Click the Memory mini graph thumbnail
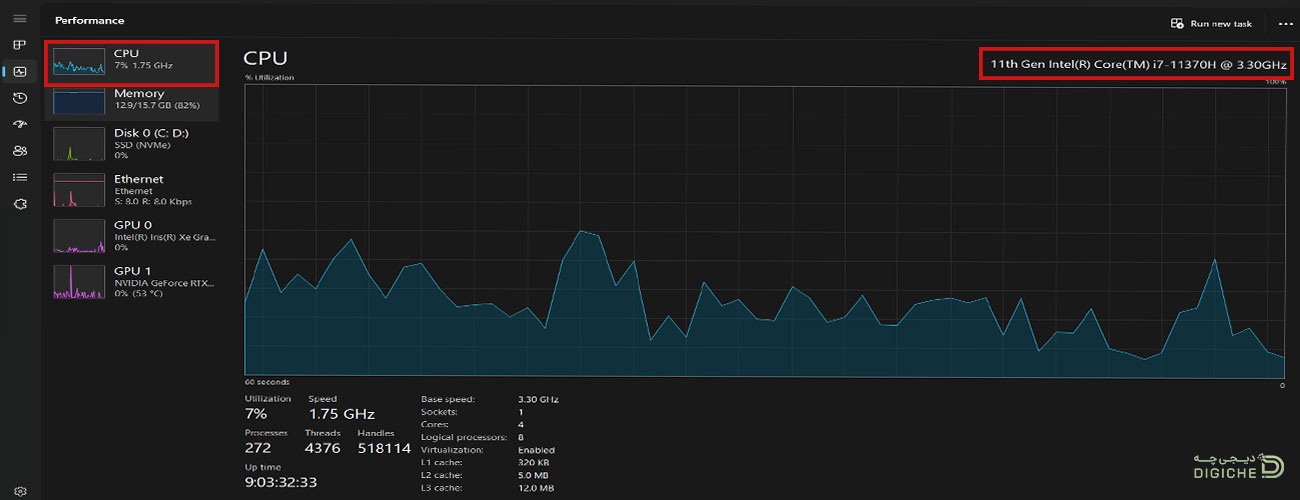The height and width of the screenshot is (500, 1300). click(x=79, y=100)
